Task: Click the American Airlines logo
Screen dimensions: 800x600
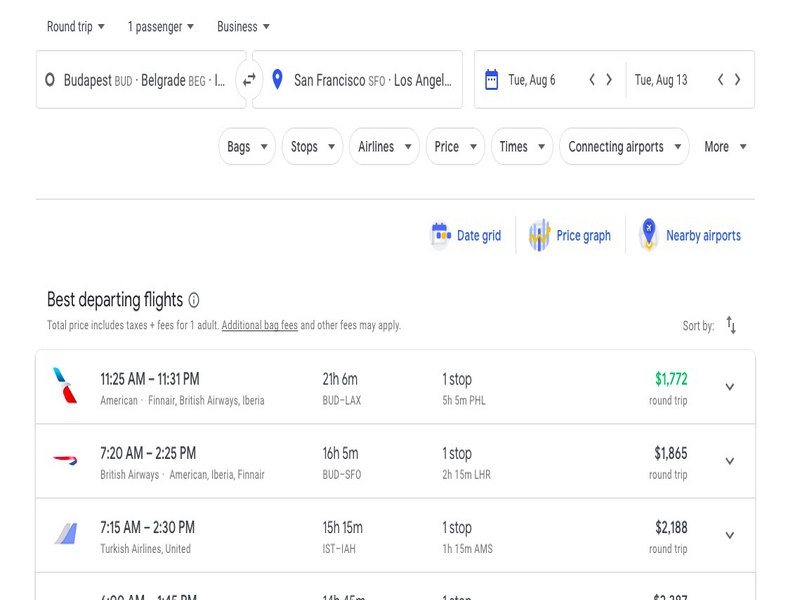Action: [65, 386]
